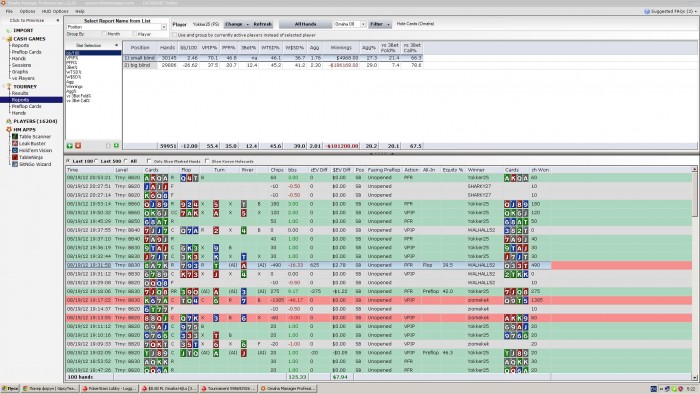
Task: Select the All hands radio button
Action: 126,161
